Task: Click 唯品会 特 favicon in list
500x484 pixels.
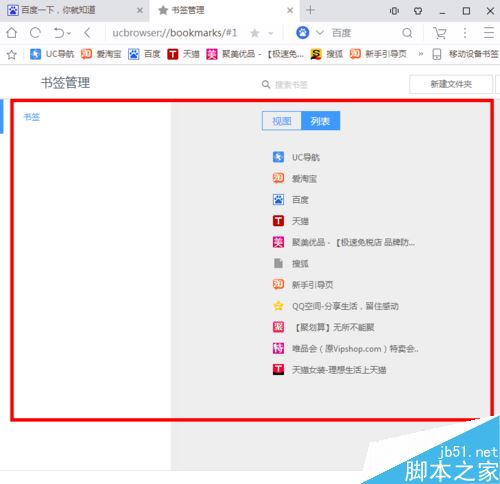Action: click(278, 348)
